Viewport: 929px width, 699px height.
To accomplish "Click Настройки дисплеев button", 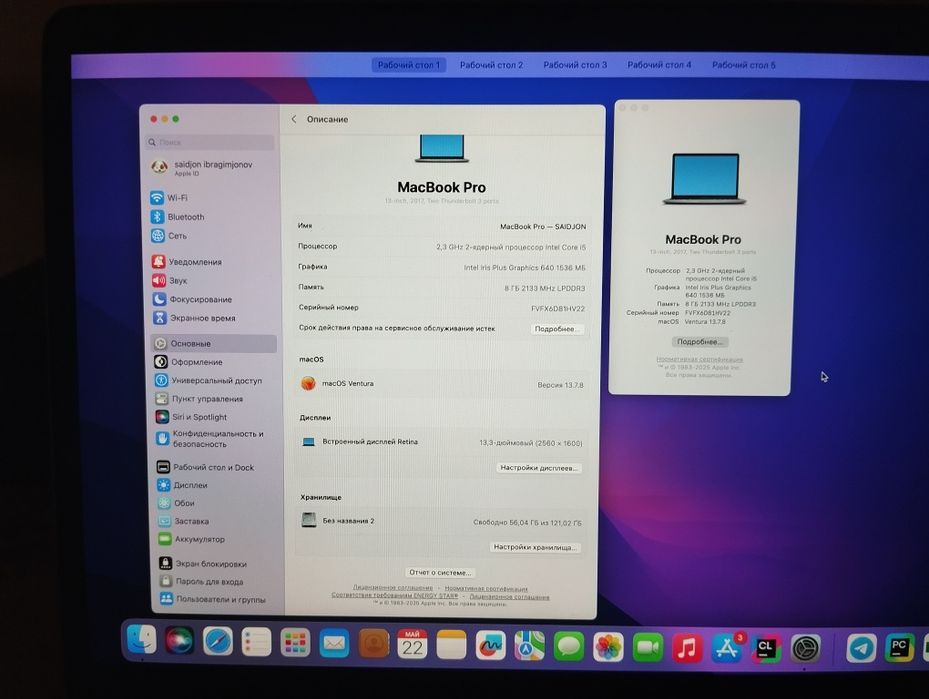I will (x=538, y=468).
